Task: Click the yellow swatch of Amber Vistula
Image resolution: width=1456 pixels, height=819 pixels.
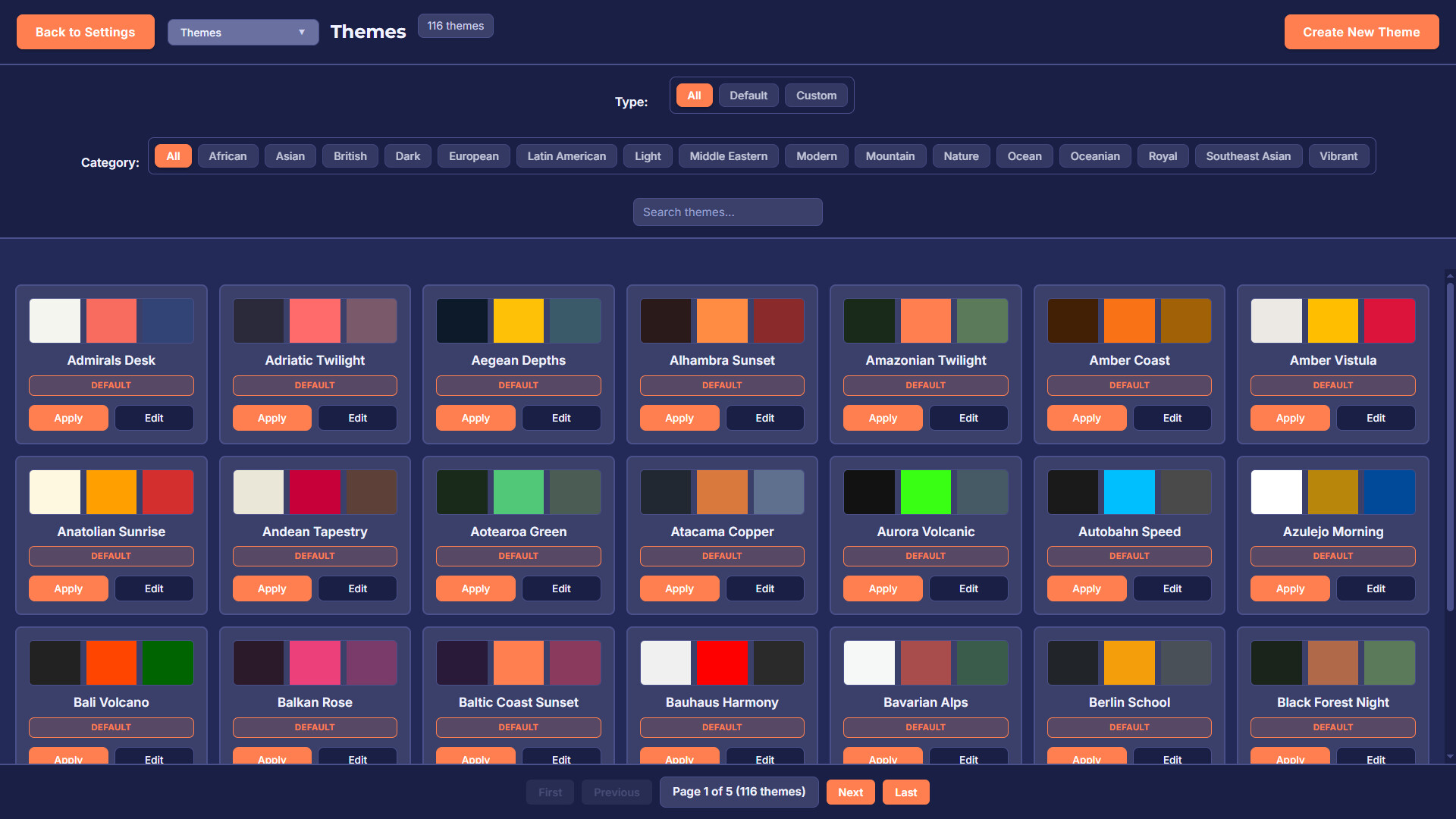Action: point(1332,320)
